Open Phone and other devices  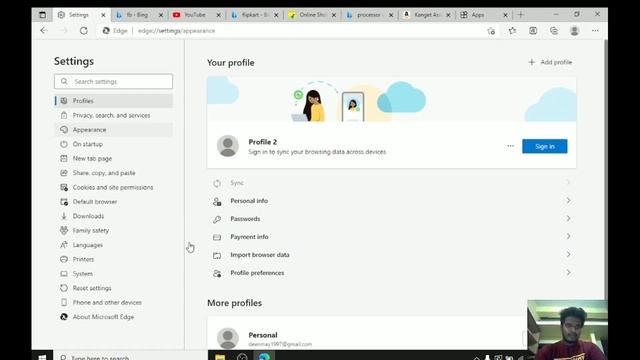click(x=114, y=302)
